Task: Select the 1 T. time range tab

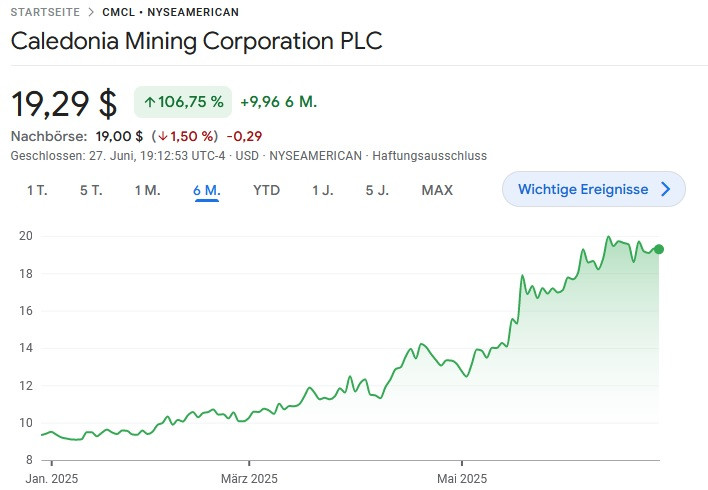Action: pos(37,190)
